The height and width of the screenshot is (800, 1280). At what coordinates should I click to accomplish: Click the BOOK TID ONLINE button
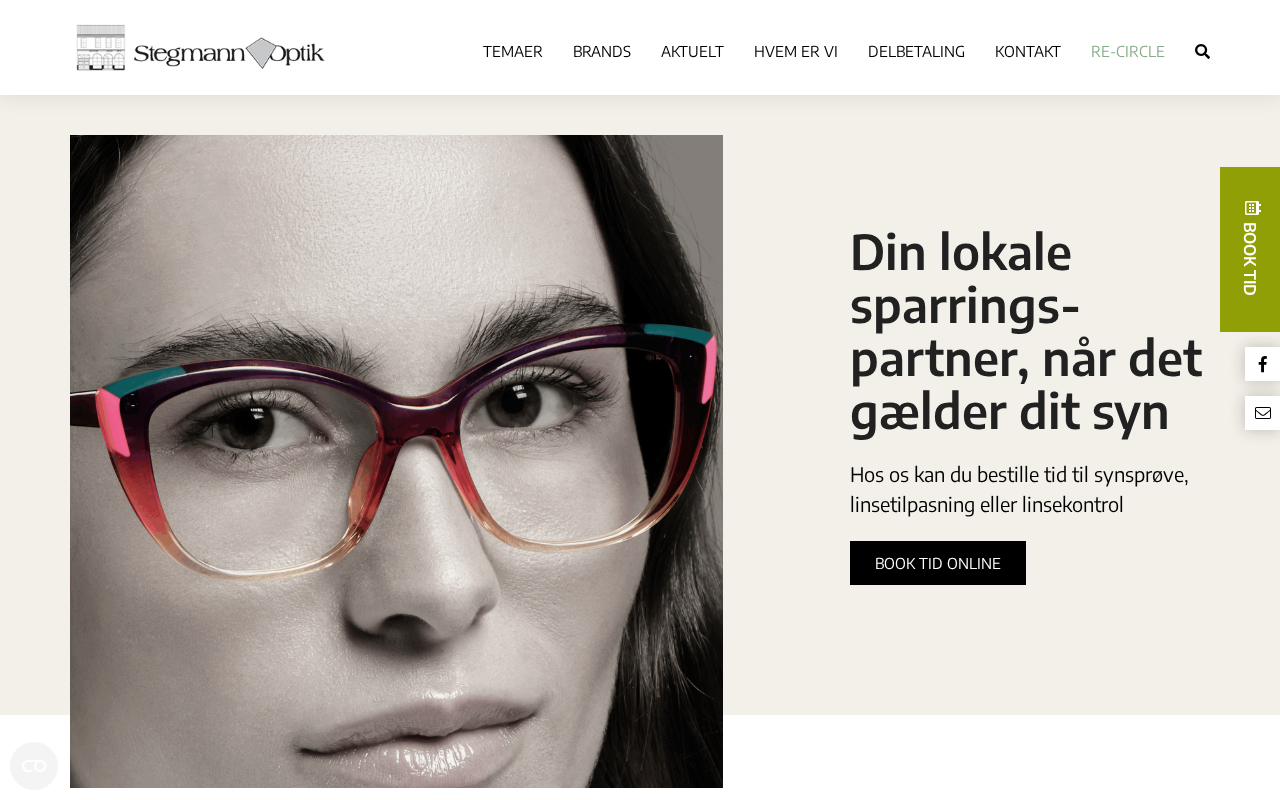pyautogui.click(x=938, y=563)
